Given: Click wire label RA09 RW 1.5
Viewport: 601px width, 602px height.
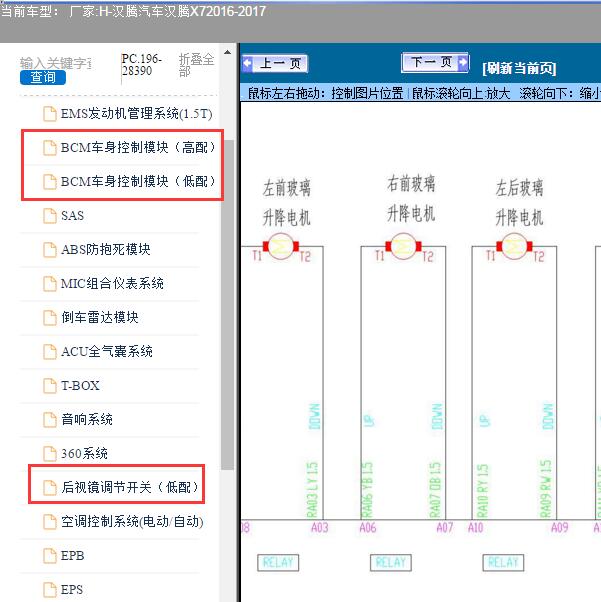Looking at the screenshot, I should pos(546,489).
